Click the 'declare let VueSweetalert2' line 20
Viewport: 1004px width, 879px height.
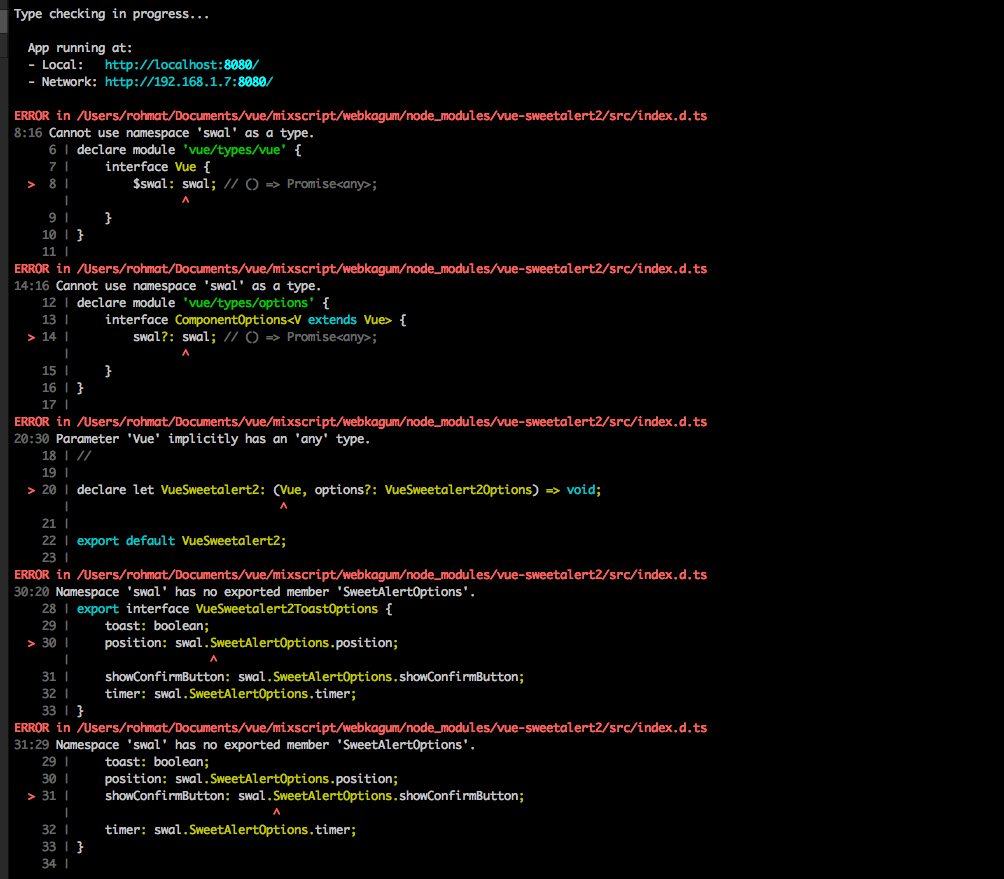[x=339, y=490]
